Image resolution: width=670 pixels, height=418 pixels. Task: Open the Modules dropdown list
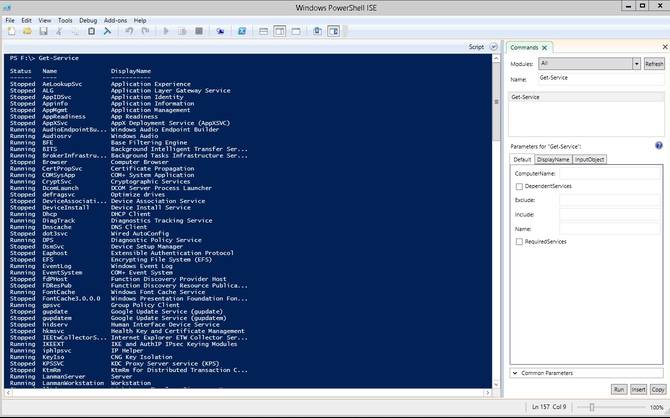636,64
